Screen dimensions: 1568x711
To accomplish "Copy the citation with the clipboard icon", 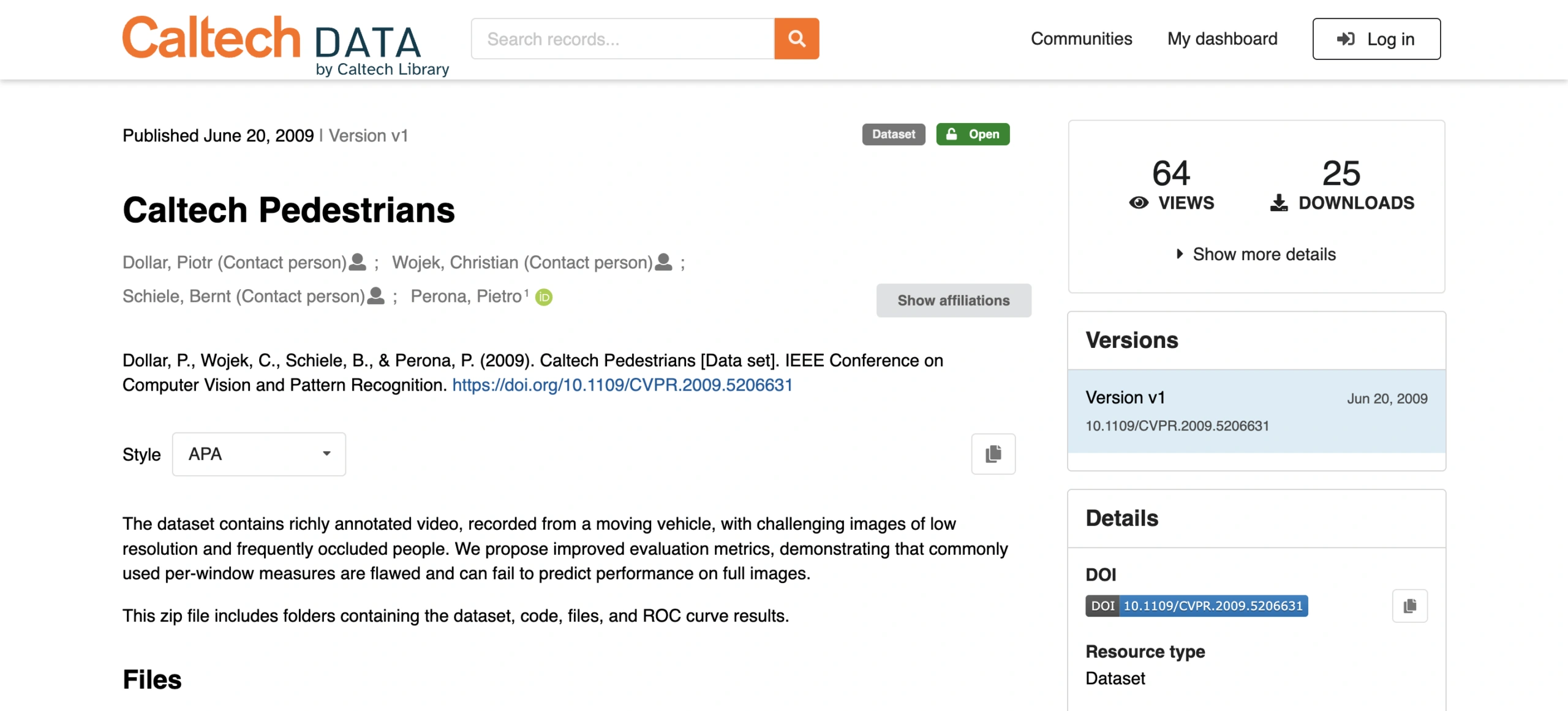I will tap(993, 454).
